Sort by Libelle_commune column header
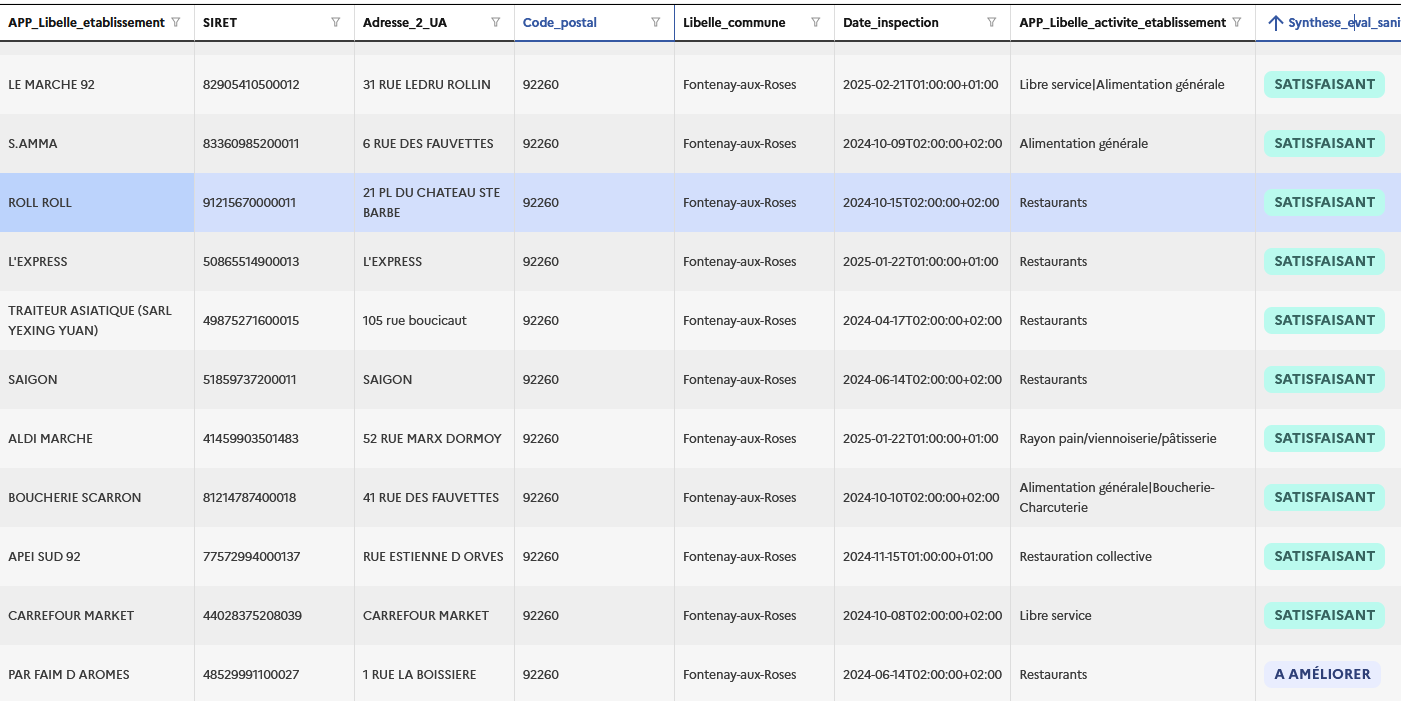The image size is (1401, 701). (734, 22)
